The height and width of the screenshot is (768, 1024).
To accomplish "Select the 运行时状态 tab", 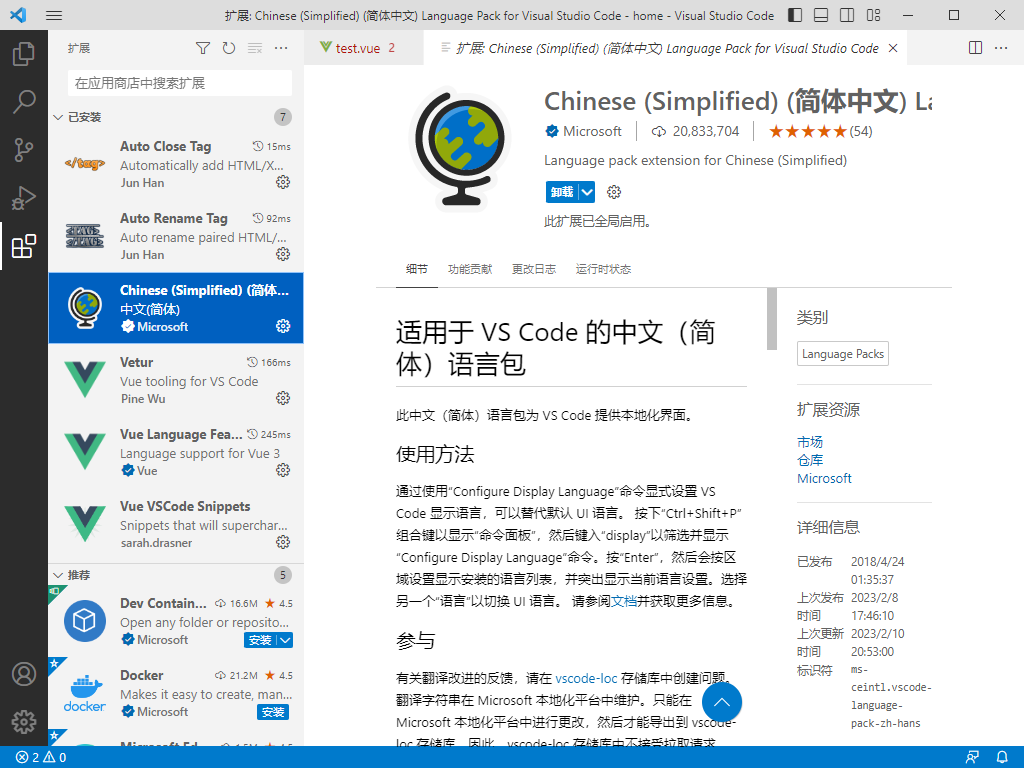I will coord(603,269).
